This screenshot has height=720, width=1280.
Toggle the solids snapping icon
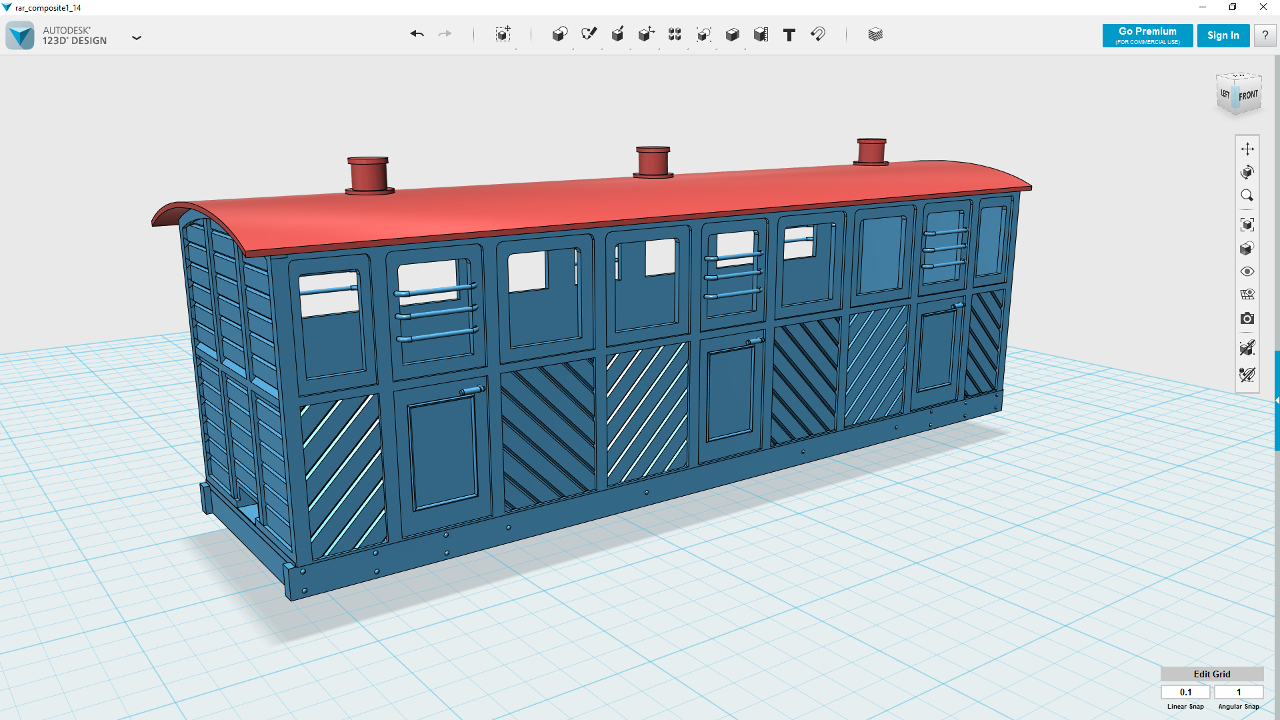(x=1247, y=348)
